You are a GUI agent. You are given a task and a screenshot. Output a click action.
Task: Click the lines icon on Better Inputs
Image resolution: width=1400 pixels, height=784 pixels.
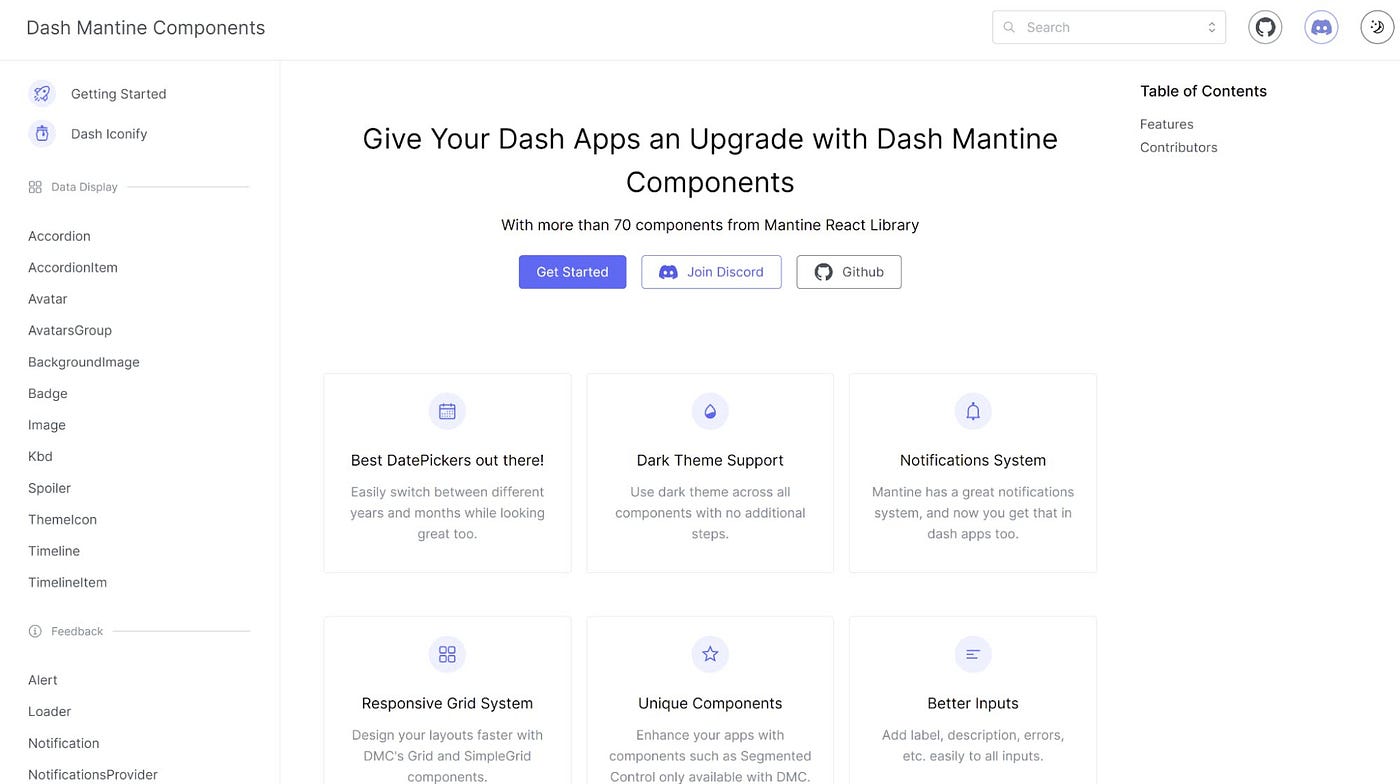pos(973,654)
